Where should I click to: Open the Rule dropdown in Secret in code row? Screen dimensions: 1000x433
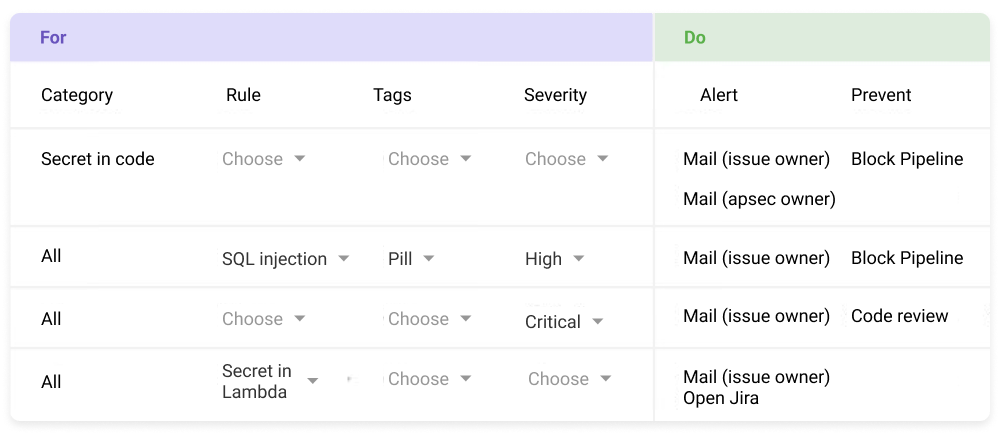click(263, 159)
